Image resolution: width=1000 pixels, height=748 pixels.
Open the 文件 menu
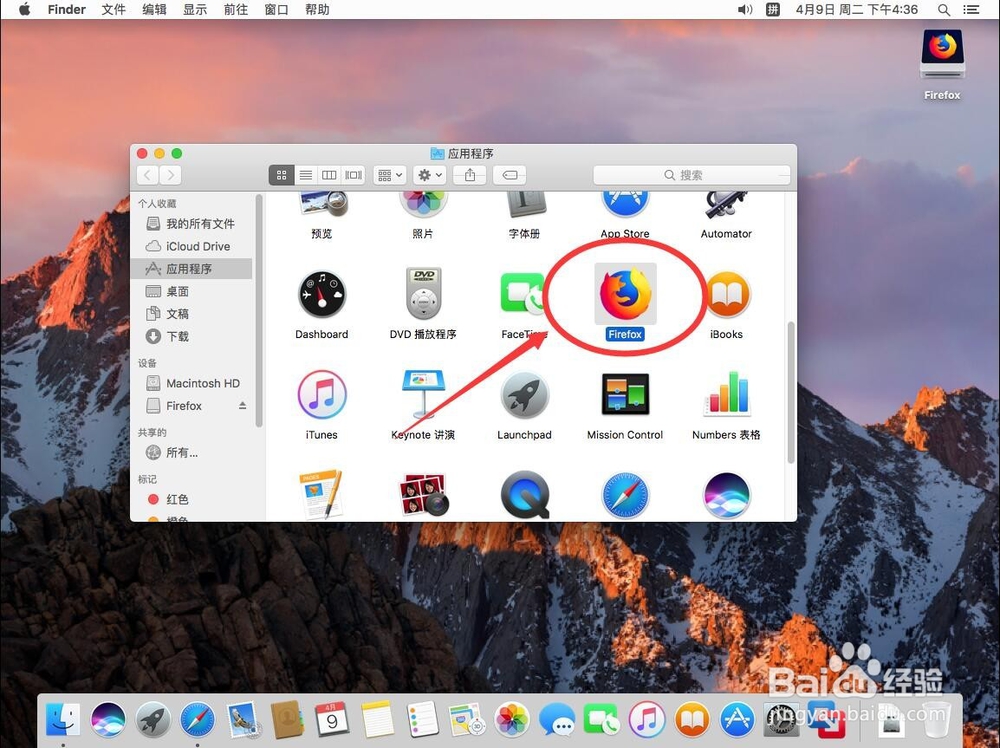coord(114,10)
